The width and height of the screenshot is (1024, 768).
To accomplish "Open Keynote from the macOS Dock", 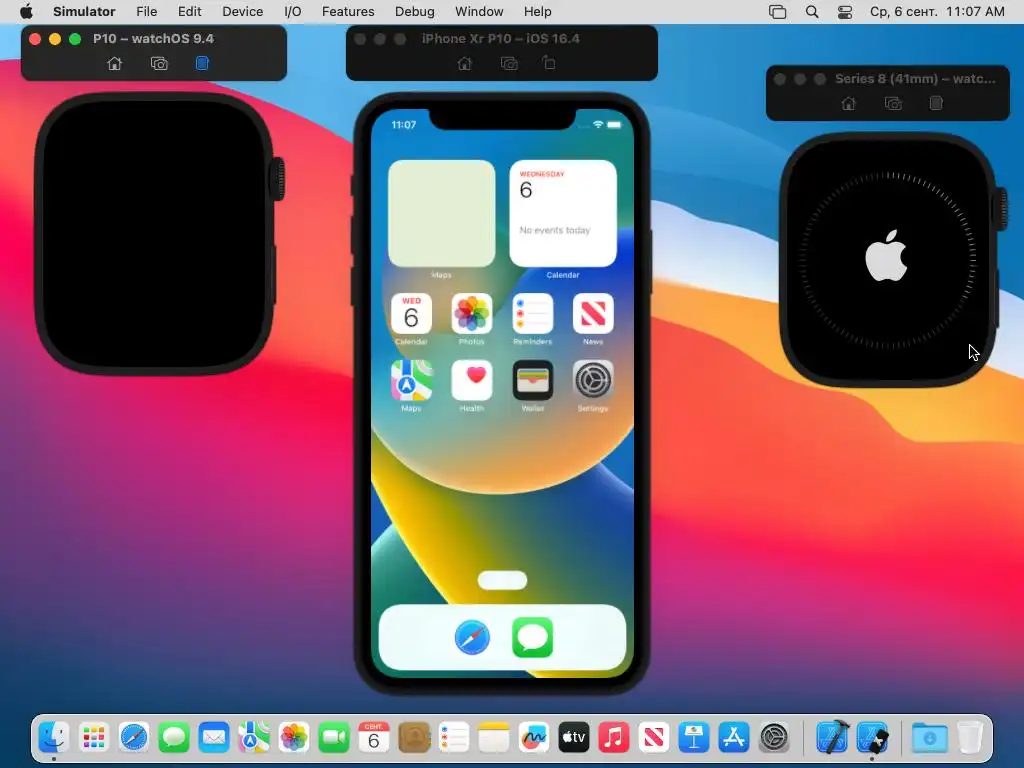I will point(694,738).
